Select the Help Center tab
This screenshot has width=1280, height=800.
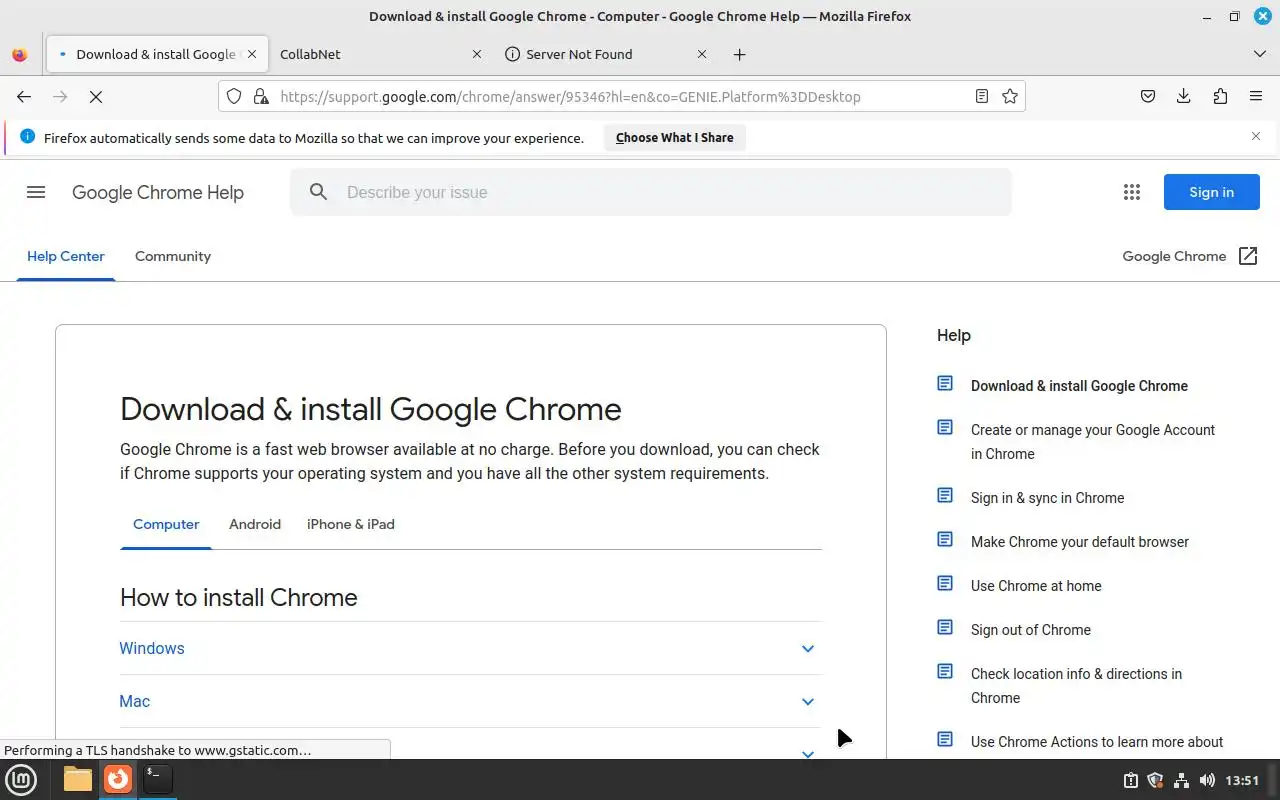(66, 256)
